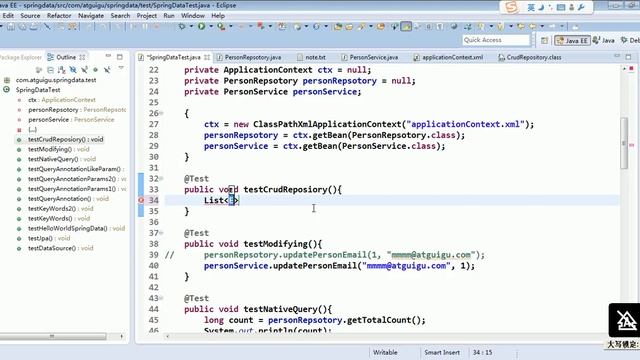Open the Edit menu

8,16
